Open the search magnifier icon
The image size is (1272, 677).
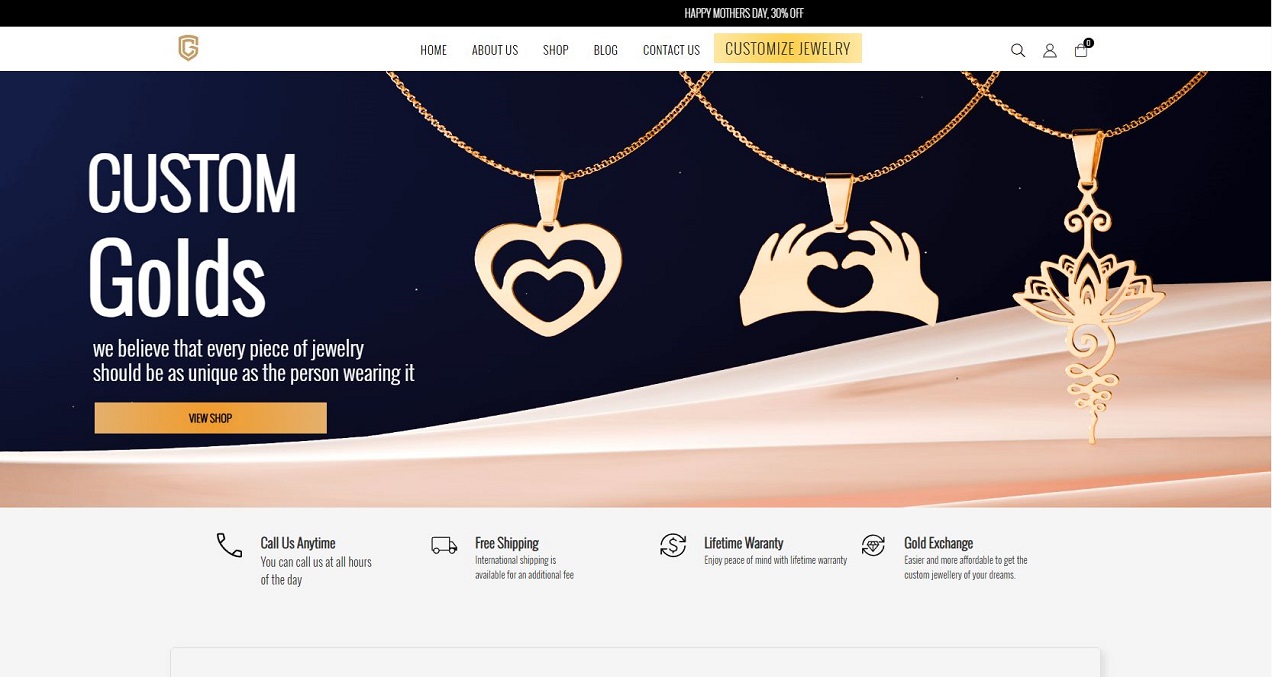(x=1018, y=50)
